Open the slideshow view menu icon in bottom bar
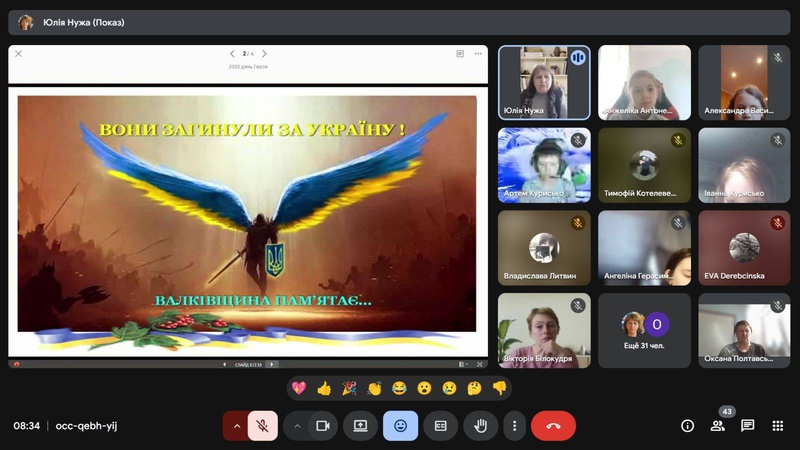 463,364
